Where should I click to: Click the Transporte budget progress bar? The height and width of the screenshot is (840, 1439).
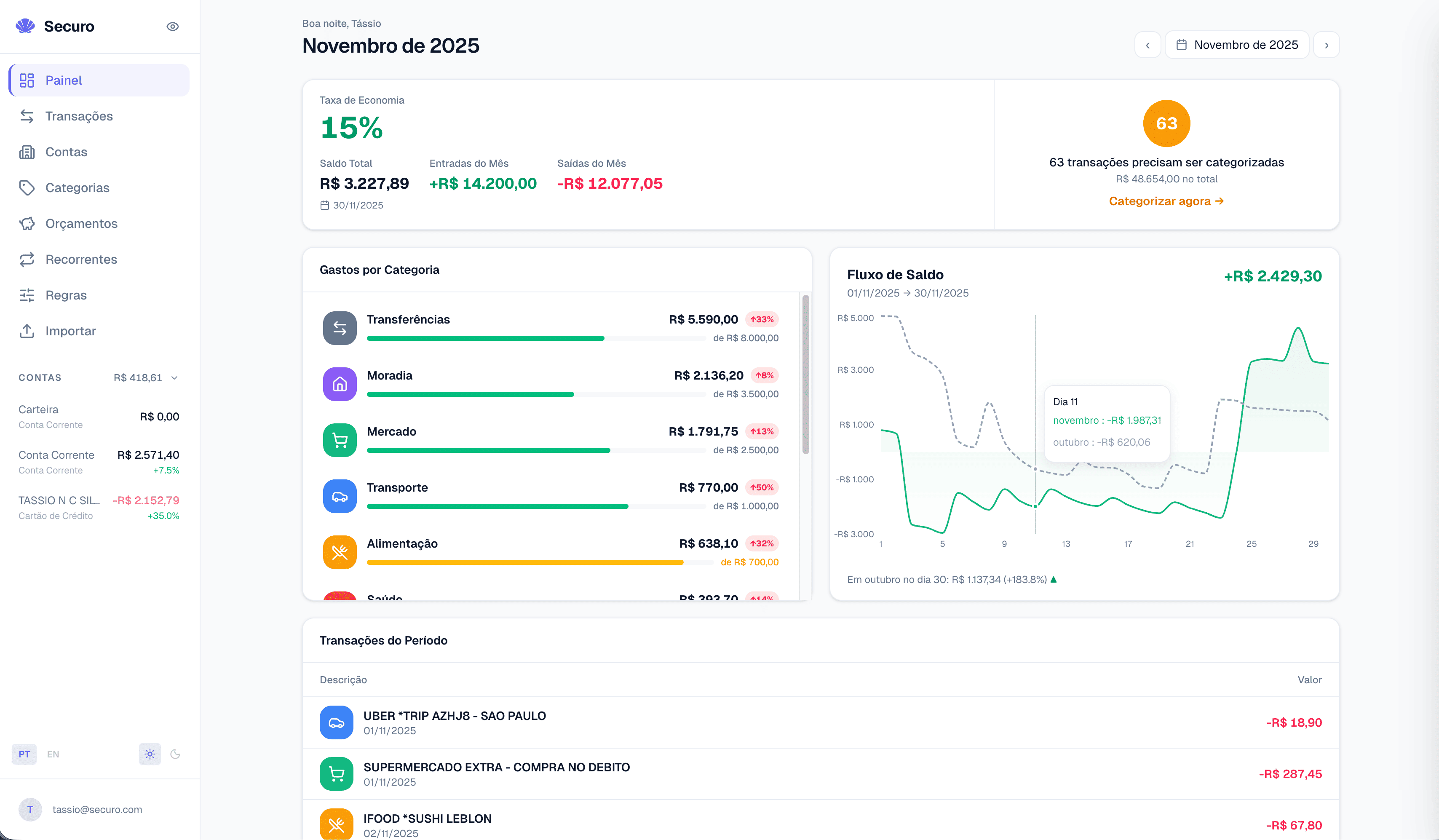click(x=536, y=506)
